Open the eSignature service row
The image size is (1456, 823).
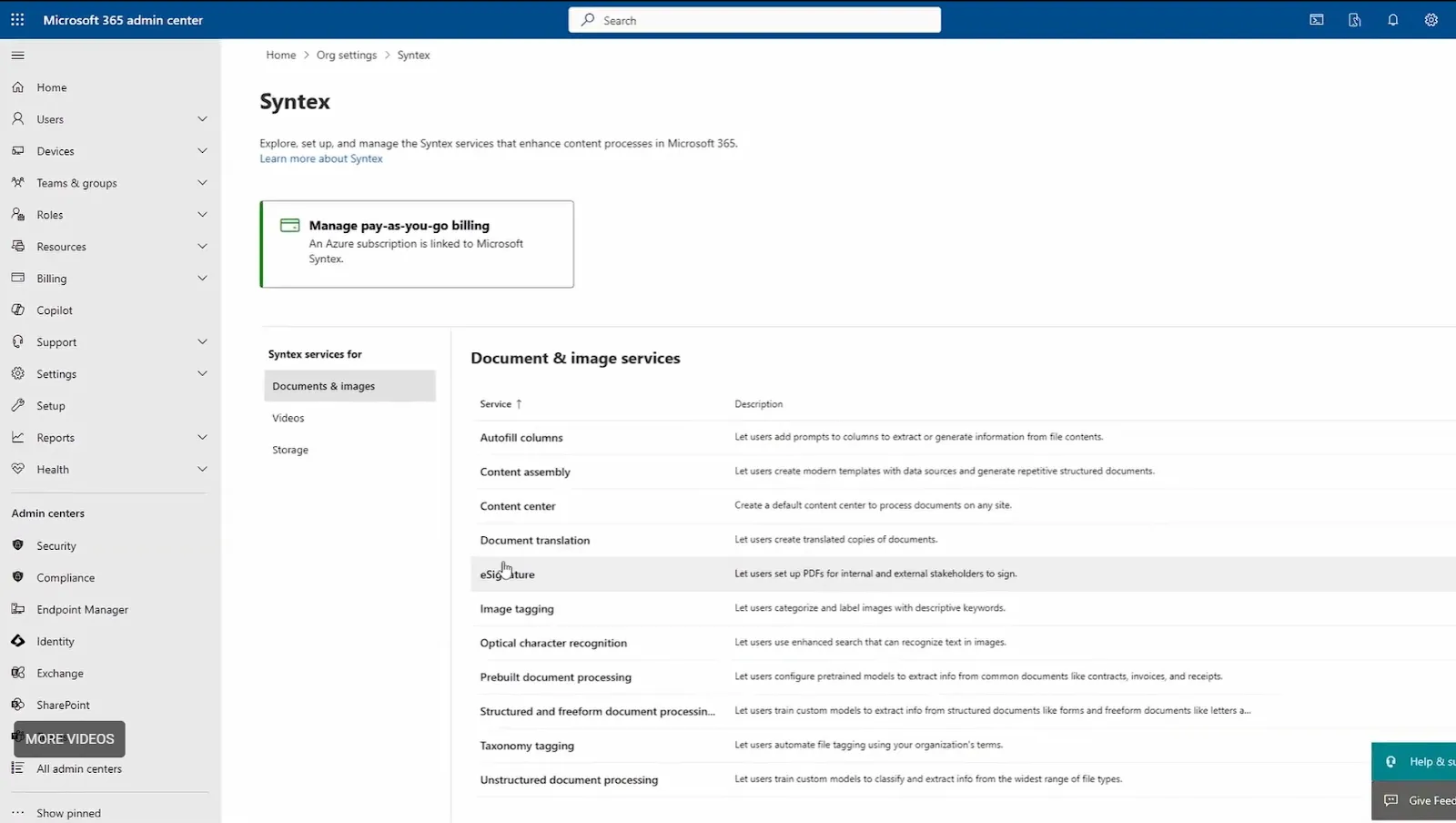point(963,574)
